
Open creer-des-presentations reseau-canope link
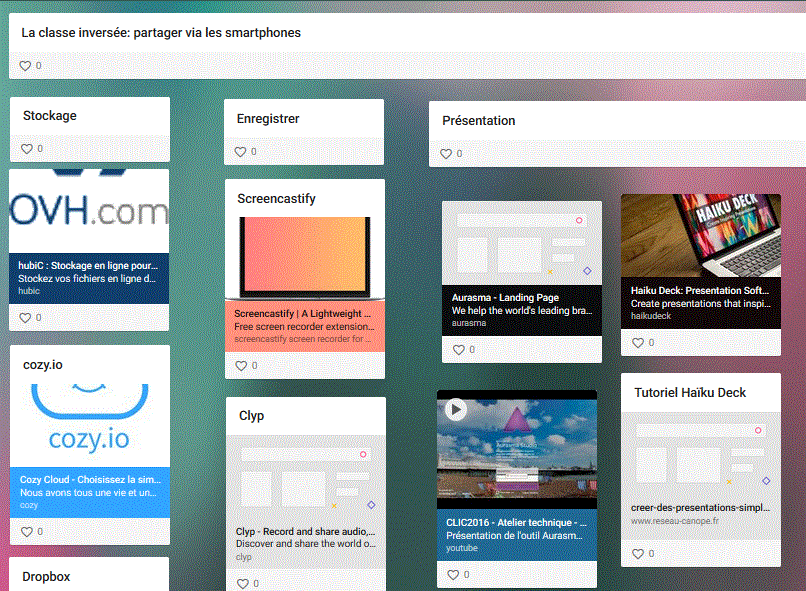pos(700,513)
